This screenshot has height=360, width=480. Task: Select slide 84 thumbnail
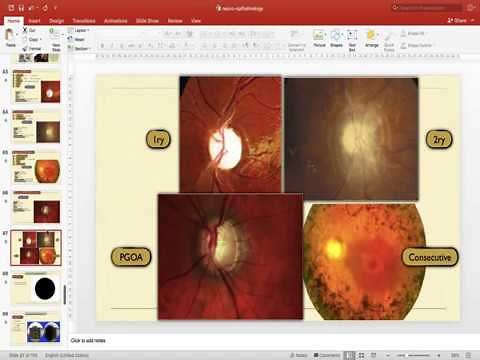[x=37, y=127]
